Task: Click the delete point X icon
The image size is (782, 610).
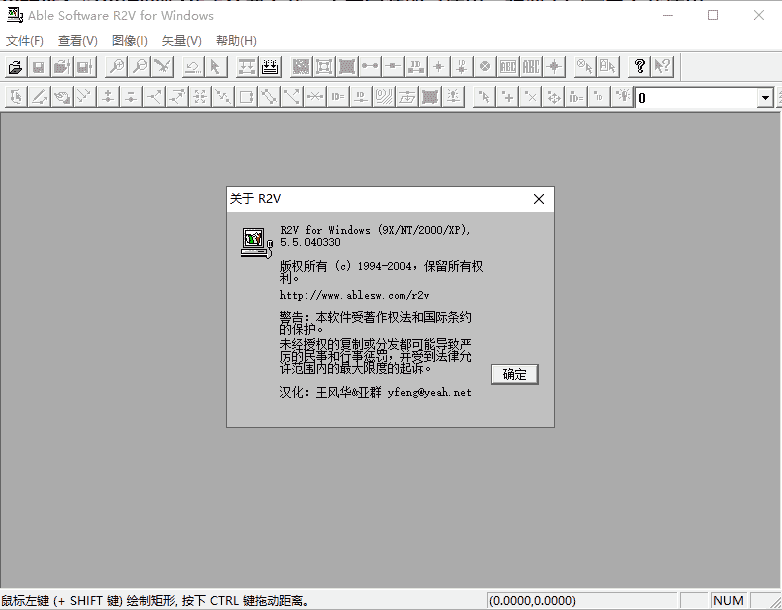Action: [x=531, y=97]
